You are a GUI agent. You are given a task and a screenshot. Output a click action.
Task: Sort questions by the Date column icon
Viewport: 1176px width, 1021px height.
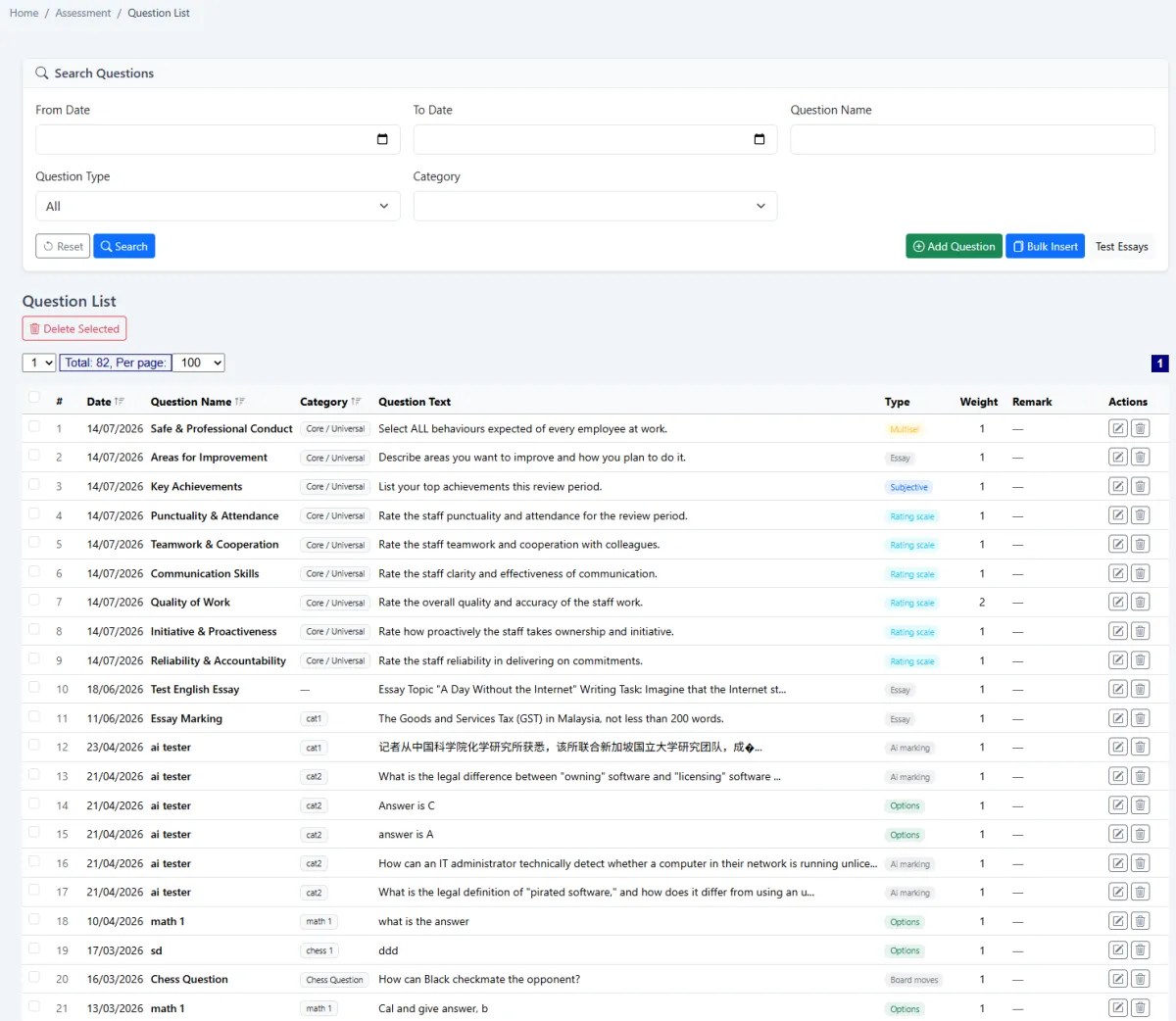[x=120, y=402]
